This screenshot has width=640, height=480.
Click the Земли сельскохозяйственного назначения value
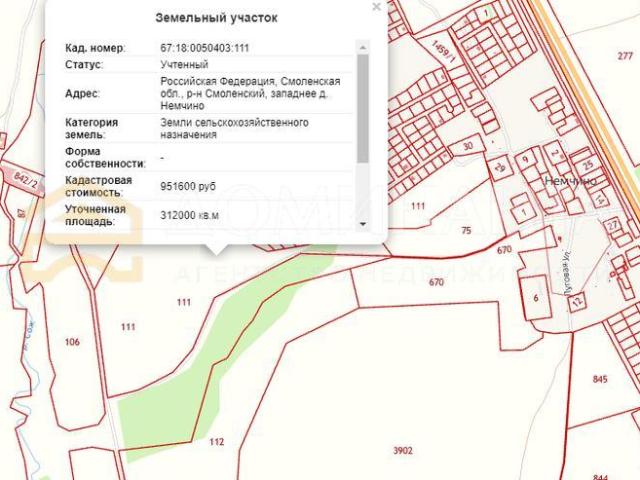(234, 129)
